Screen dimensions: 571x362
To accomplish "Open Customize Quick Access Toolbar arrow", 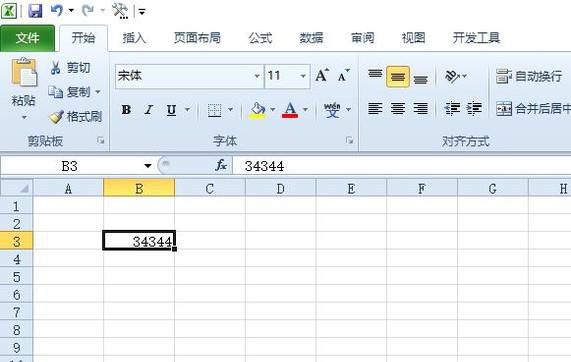I will pos(142,12).
